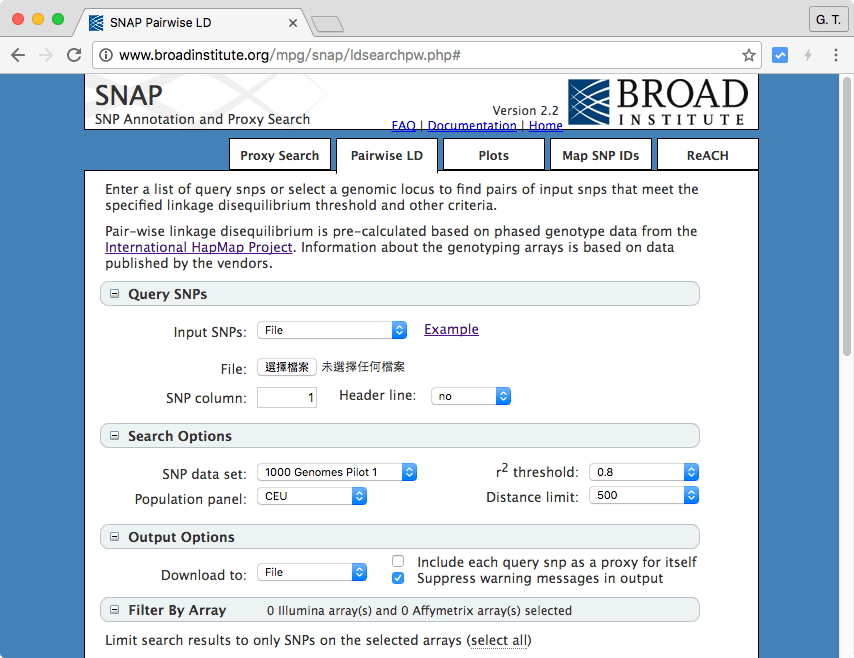The width and height of the screenshot is (854, 658).
Task: Click the Broad Institute logo
Action: pyautogui.click(x=658, y=102)
